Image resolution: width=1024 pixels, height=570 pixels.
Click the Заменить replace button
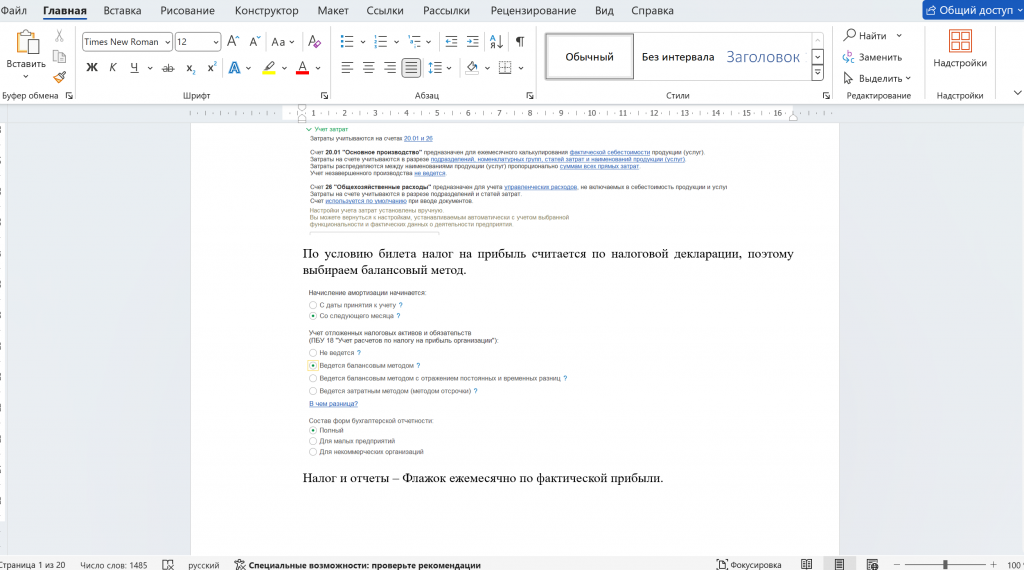tap(872, 57)
